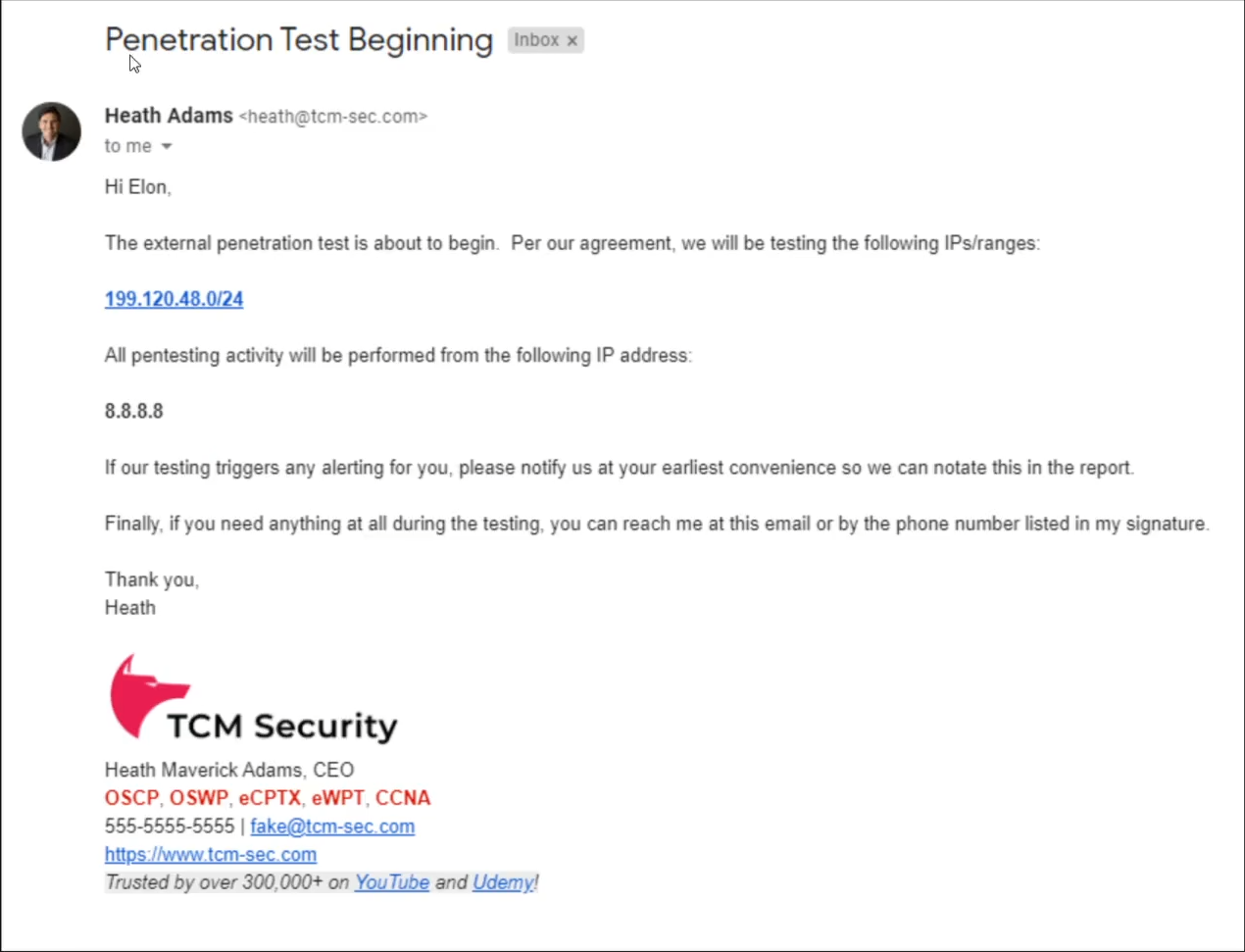This screenshot has height=952, width=1245.
Task: Click the bold 8.8.8.8 IP address
Action: pyautogui.click(x=134, y=411)
